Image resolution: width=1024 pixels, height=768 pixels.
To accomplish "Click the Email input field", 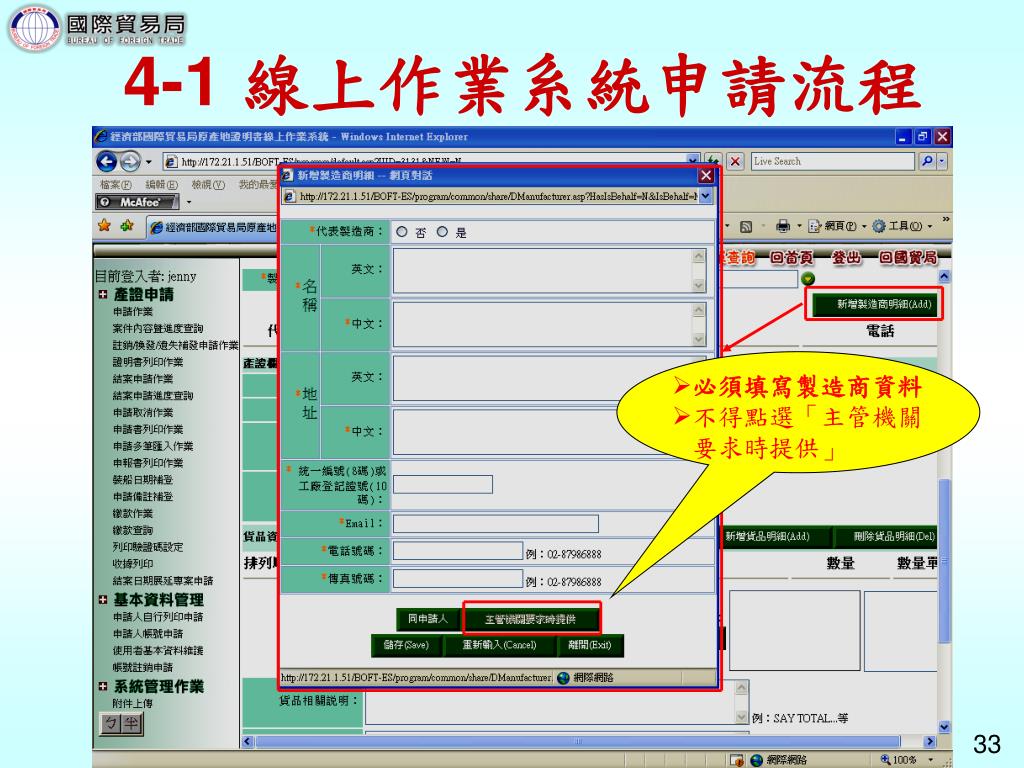I will pyautogui.click(x=495, y=523).
